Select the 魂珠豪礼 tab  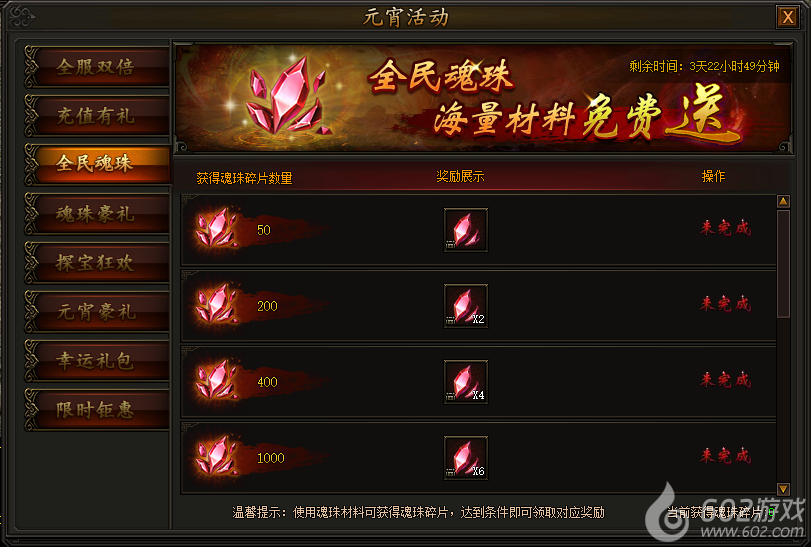pyautogui.click(x=97, y=214)
